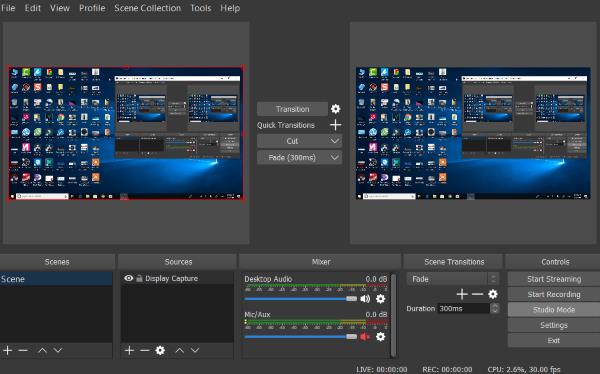Add a new scene with plus icon
The height and width of the screenshot is (374, 600).
8,350
